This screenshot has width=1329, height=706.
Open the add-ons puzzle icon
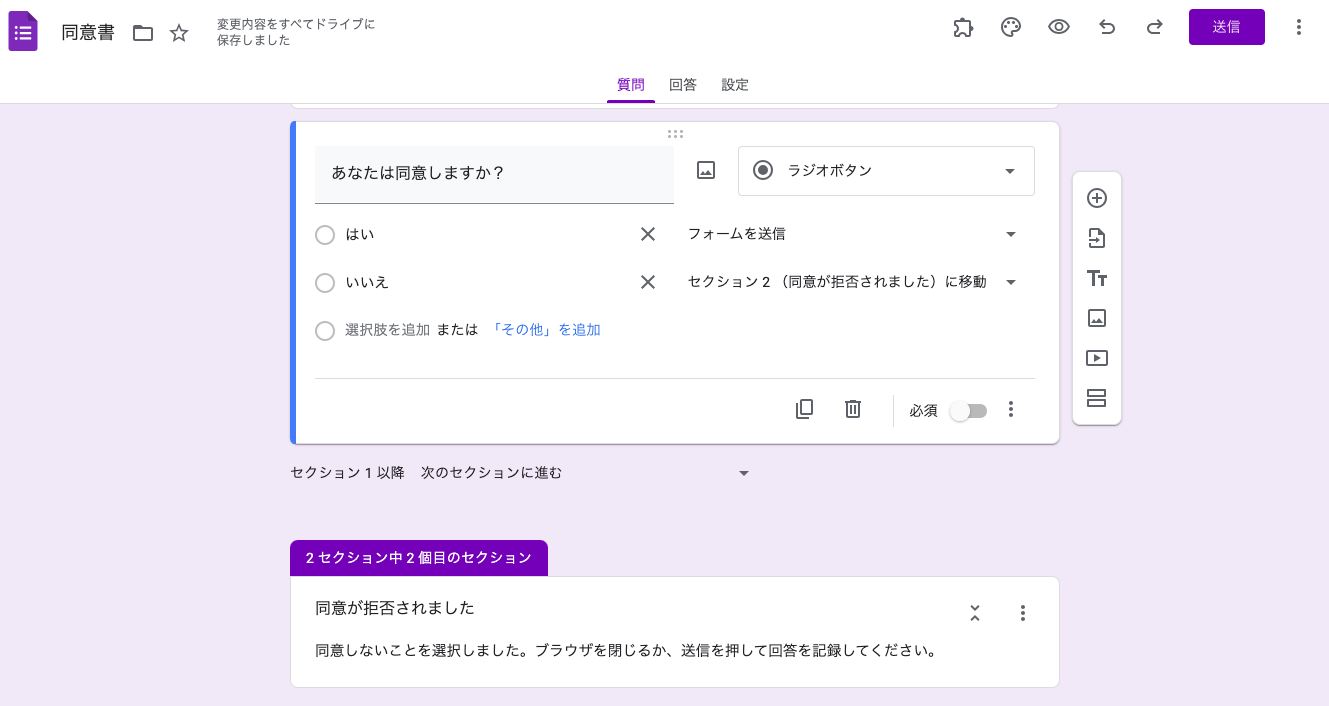point(963,27)
